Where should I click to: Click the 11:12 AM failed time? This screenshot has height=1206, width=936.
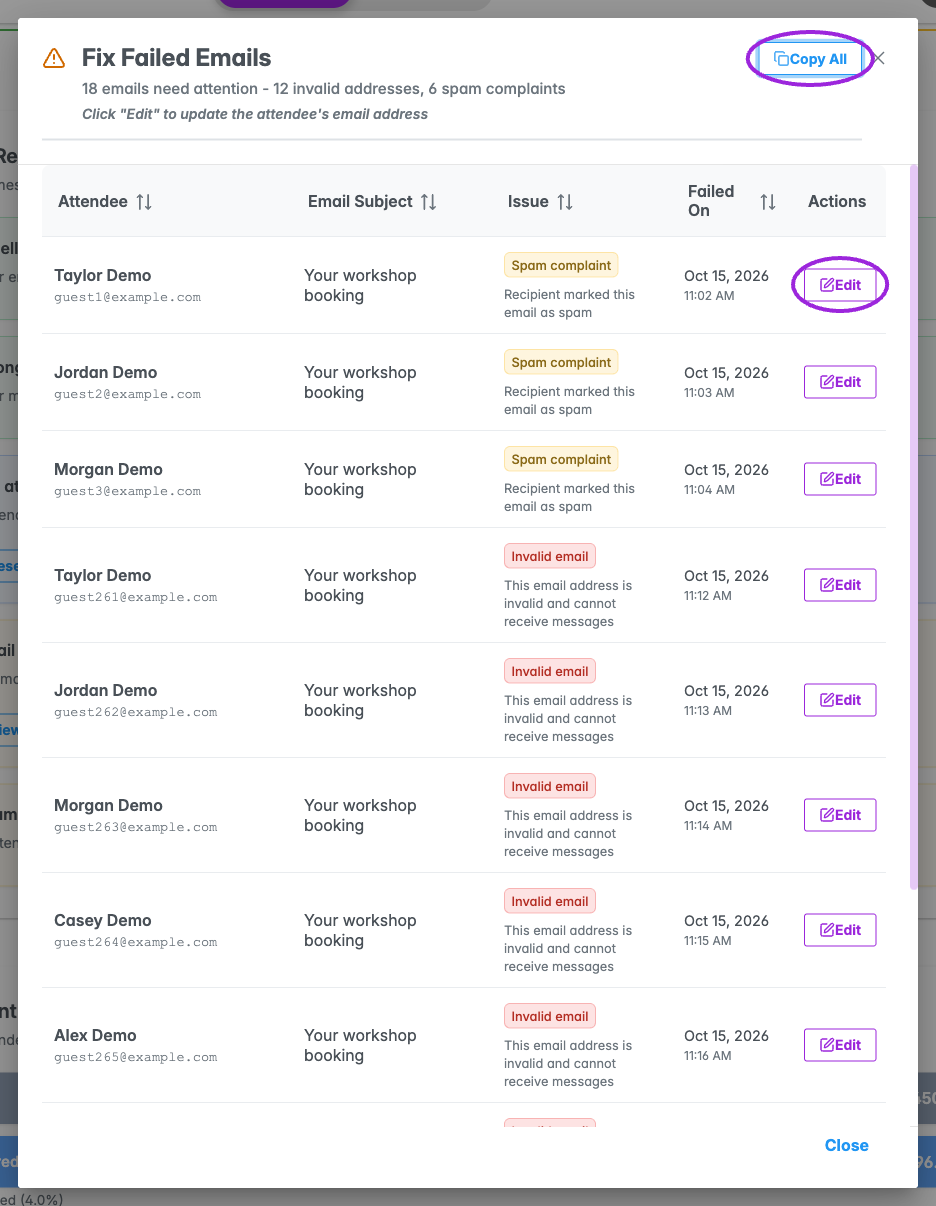click(708, 596)
